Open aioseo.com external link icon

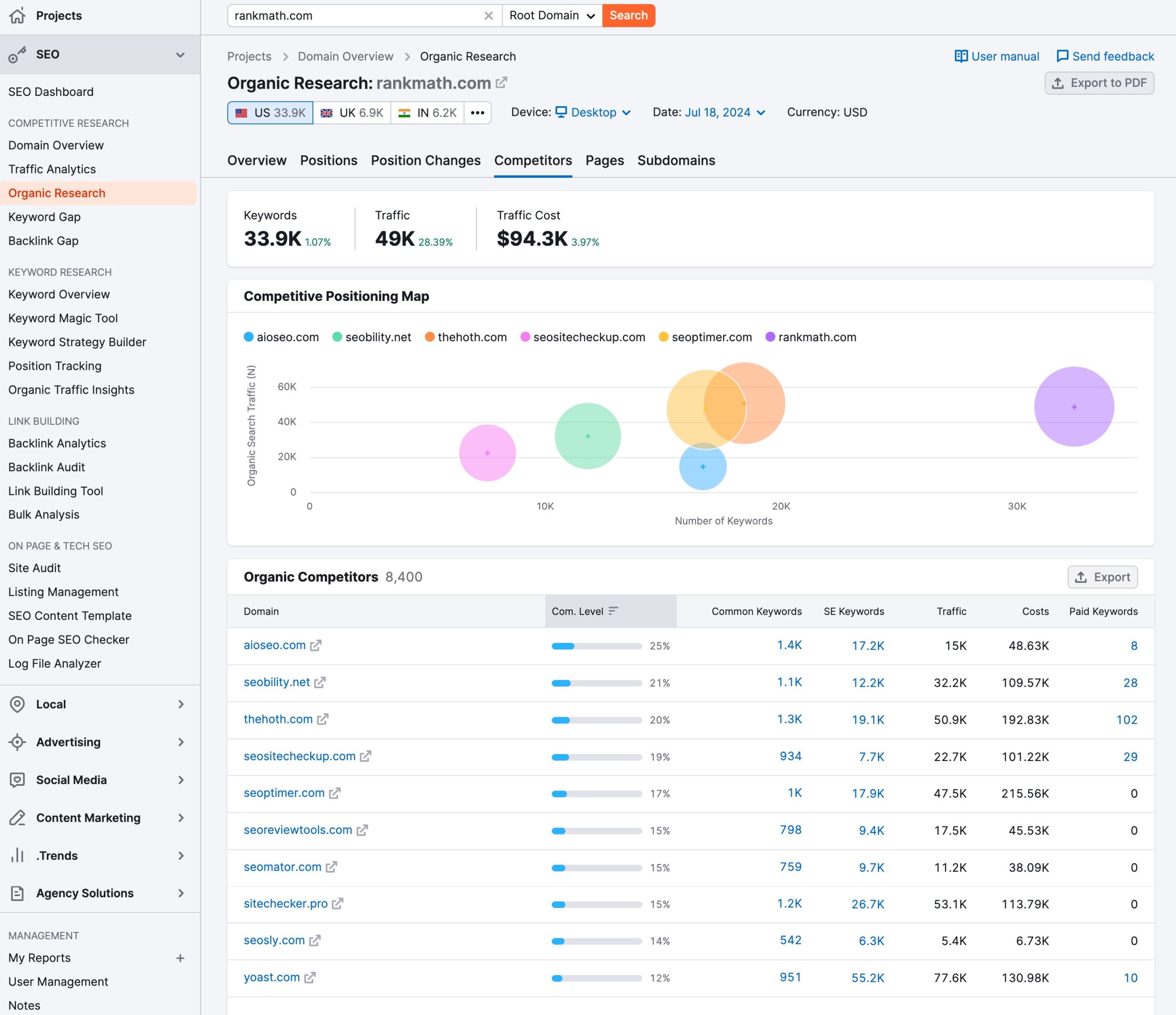[316, 646]
